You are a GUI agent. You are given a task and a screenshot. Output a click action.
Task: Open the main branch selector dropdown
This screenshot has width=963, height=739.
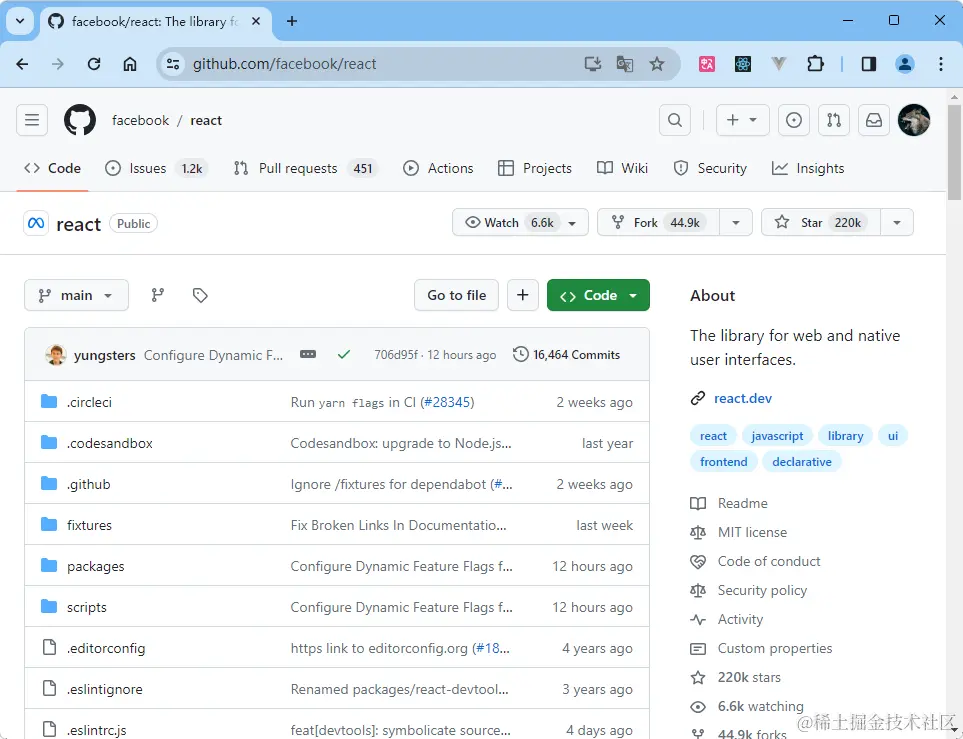76,295
